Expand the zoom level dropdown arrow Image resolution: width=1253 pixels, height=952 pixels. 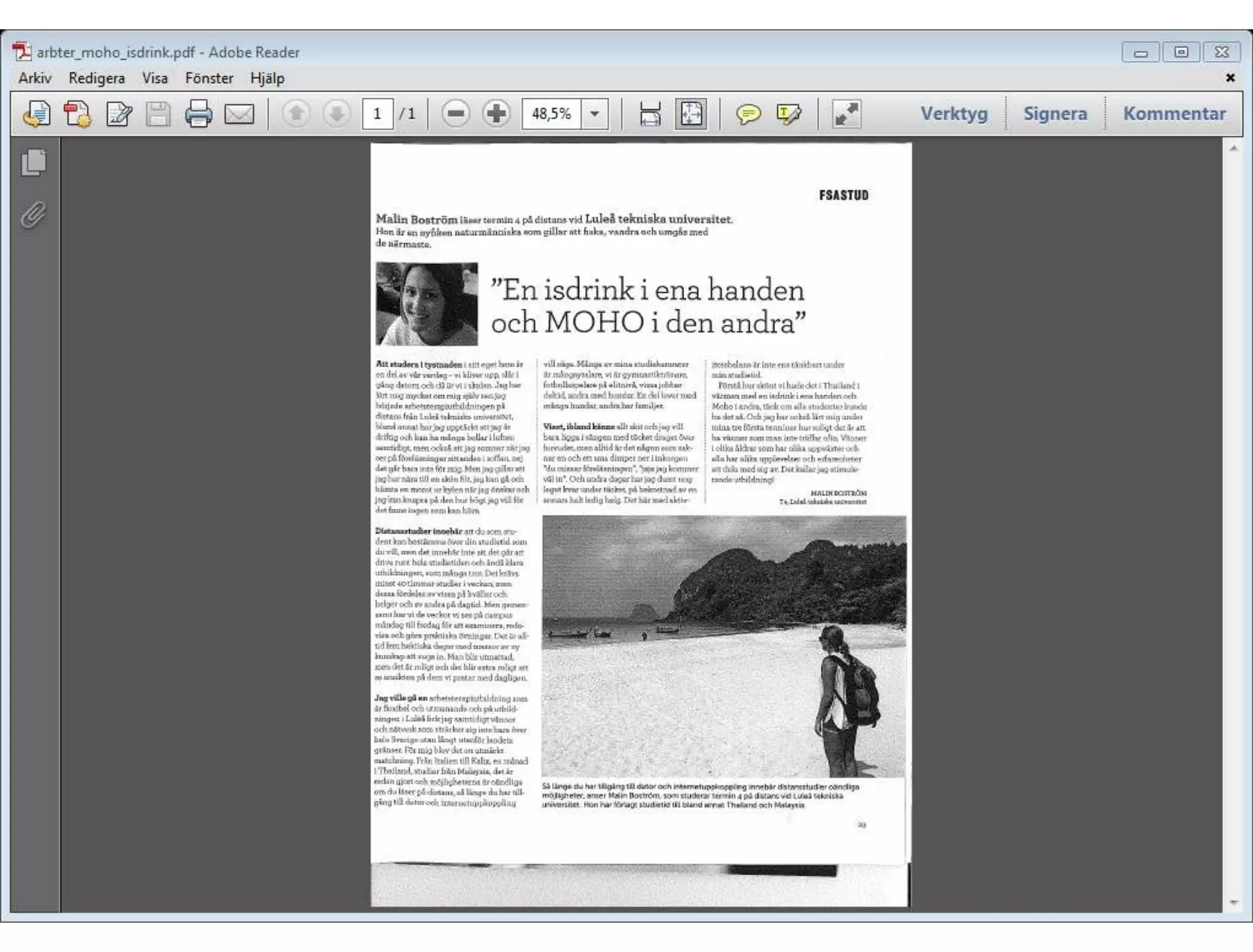tap(594, 114)
